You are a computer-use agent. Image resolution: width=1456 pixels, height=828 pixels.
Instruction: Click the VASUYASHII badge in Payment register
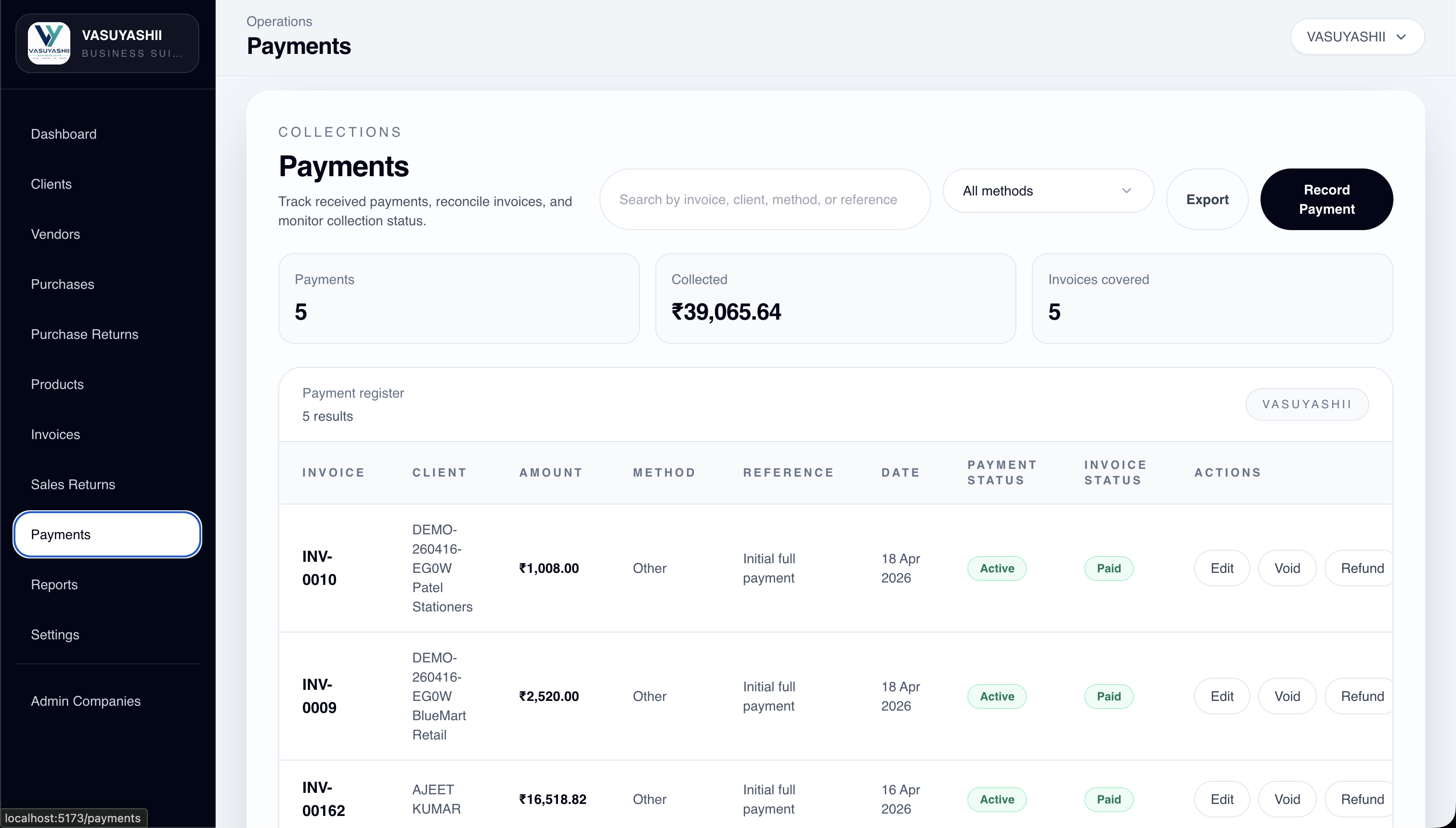(x=1307, y=404)
